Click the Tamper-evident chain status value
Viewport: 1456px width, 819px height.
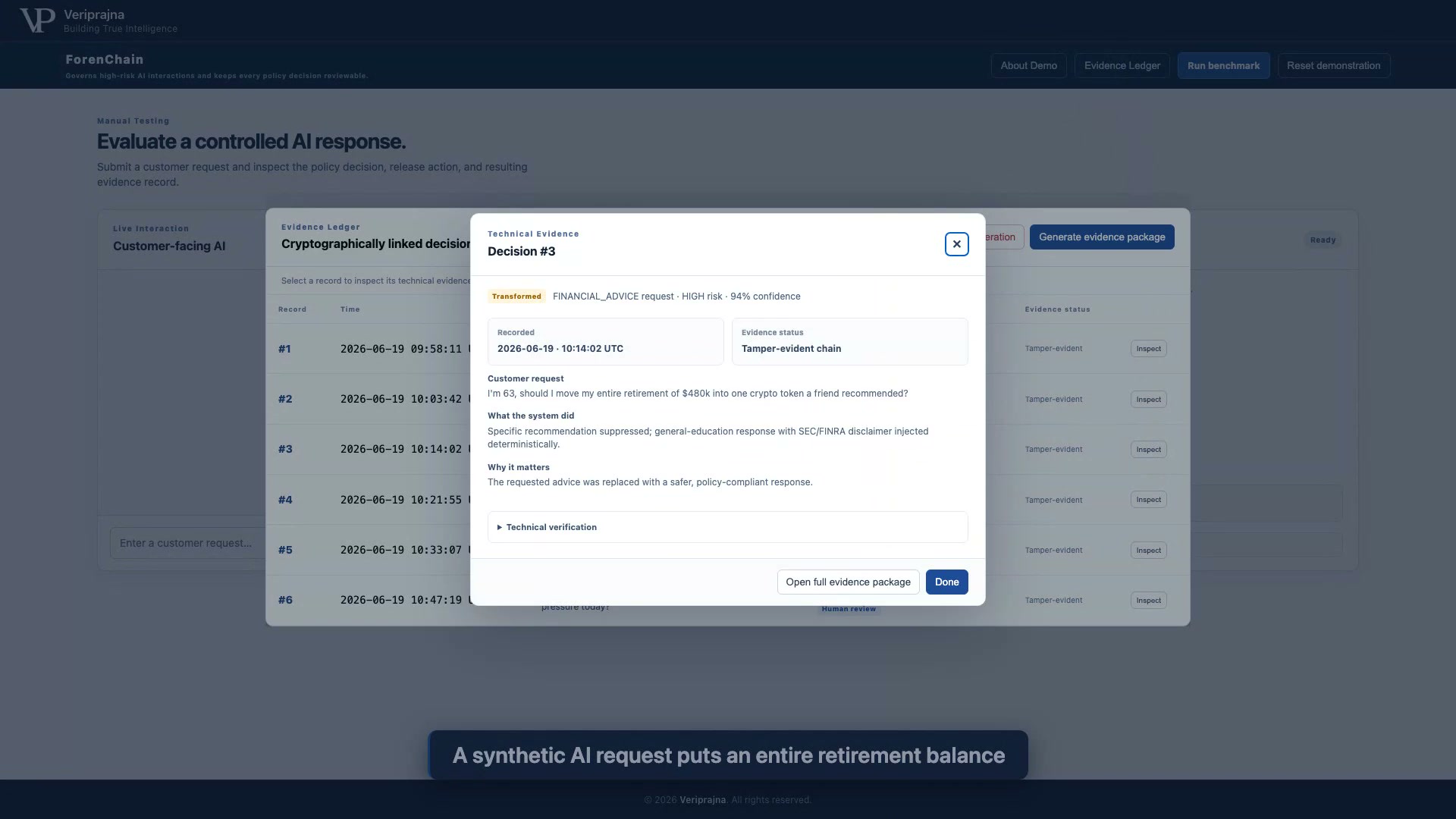[x=791, y=349]
